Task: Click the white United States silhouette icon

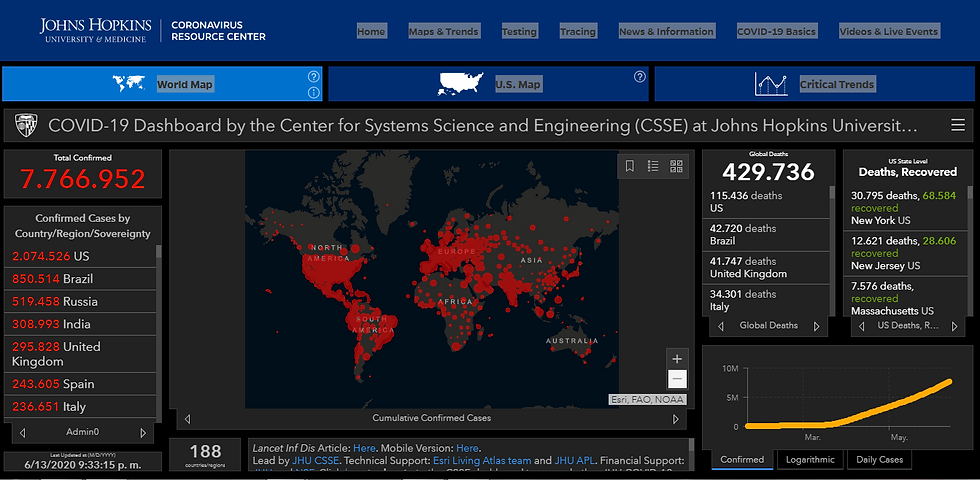Action: click(461, 84)
